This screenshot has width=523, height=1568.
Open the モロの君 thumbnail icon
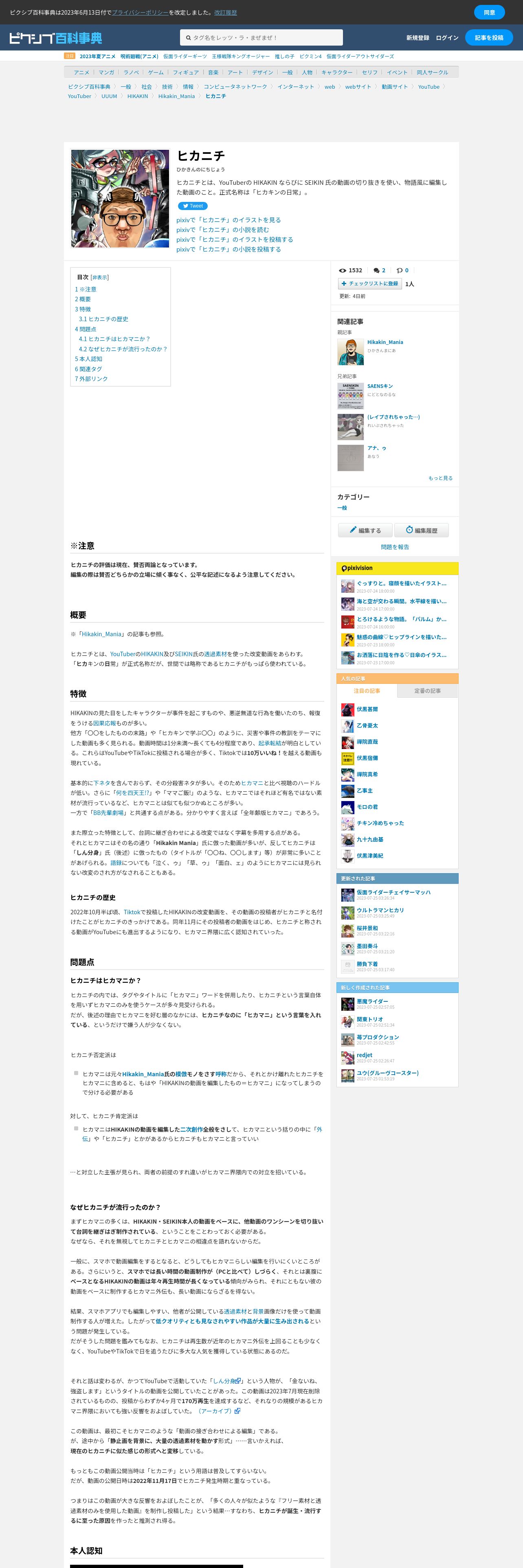(348, 807)
